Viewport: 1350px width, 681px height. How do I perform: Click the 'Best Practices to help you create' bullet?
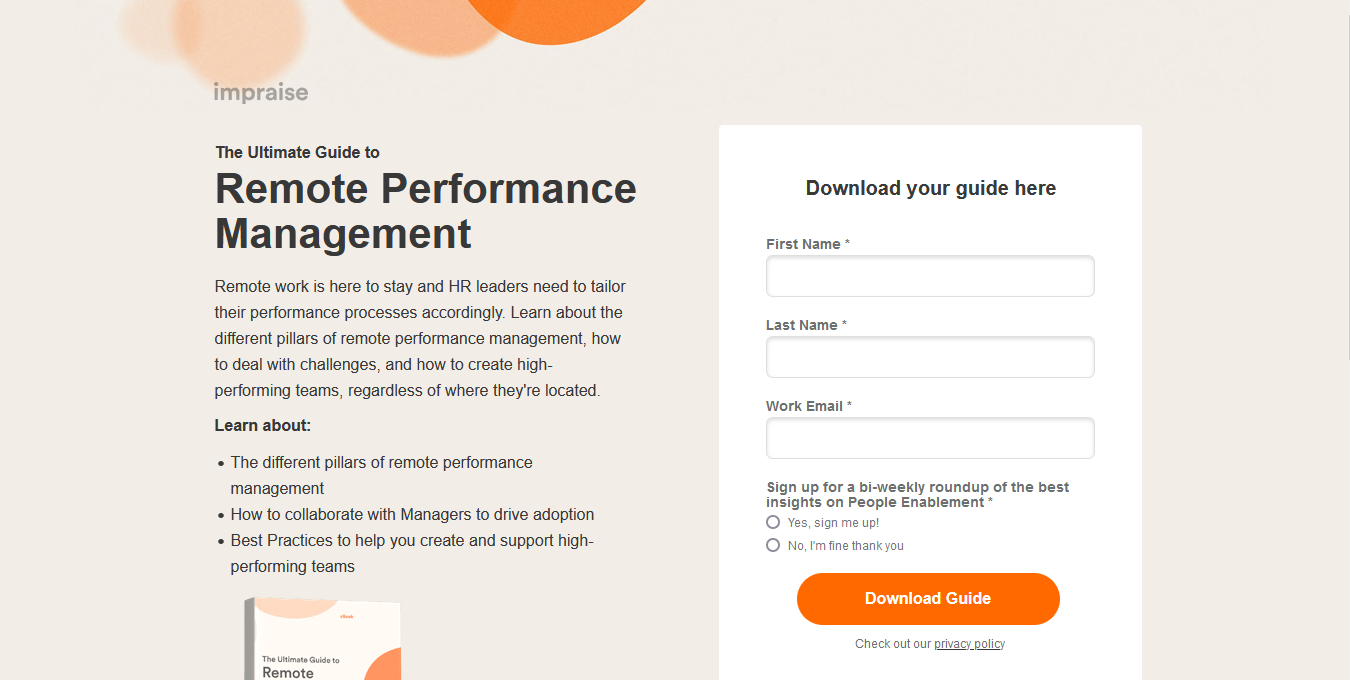pos(412,554)
